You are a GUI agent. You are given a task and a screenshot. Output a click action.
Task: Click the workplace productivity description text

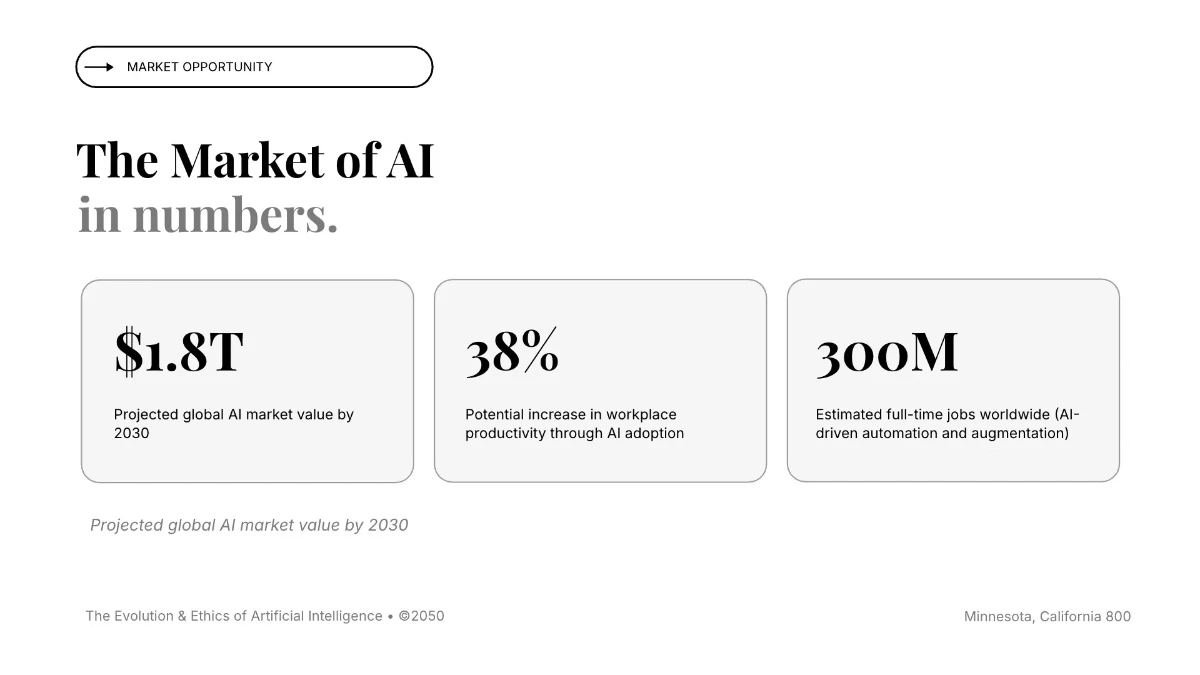pos(575,424)
